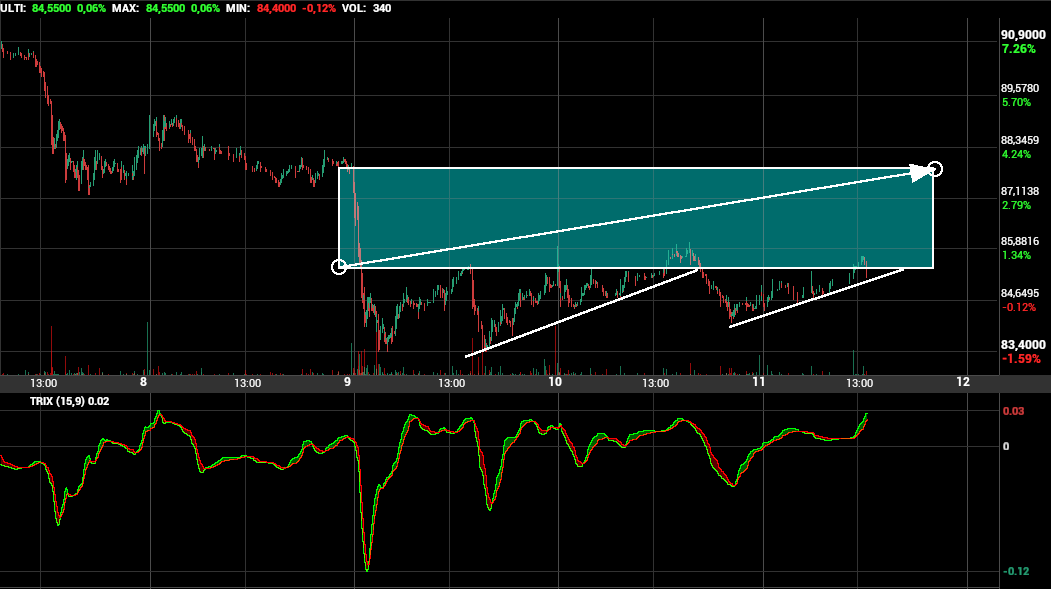1051x589 pixels.
Task: Click the 85,8816 price axis label
Action: coord(1020,241)
